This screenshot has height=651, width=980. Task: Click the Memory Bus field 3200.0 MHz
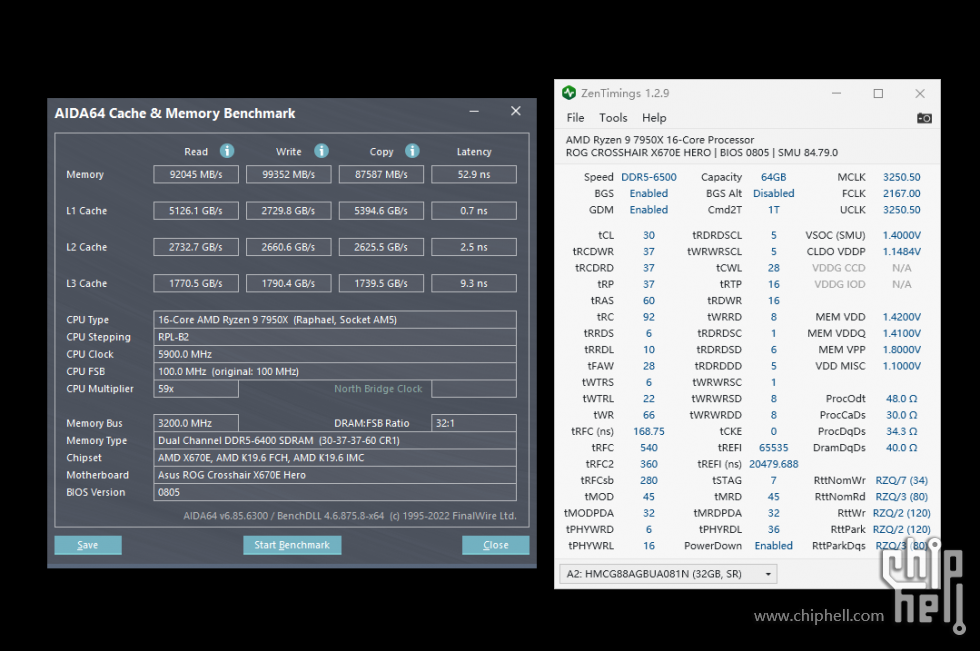(x=196, y=423)
